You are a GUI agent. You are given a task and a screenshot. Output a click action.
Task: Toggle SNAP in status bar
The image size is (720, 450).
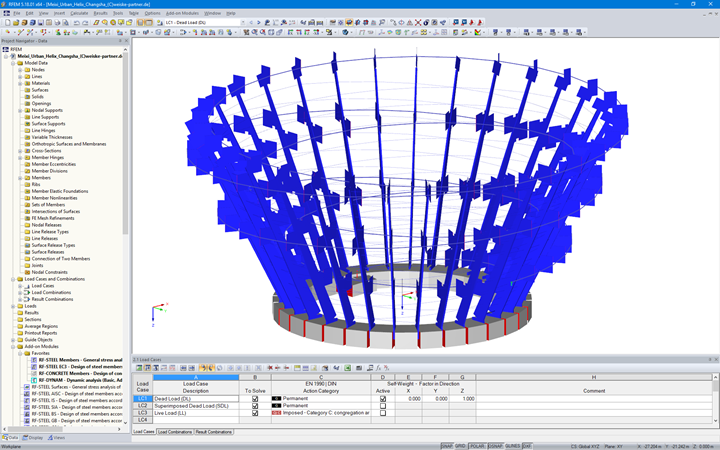[446, 446]
